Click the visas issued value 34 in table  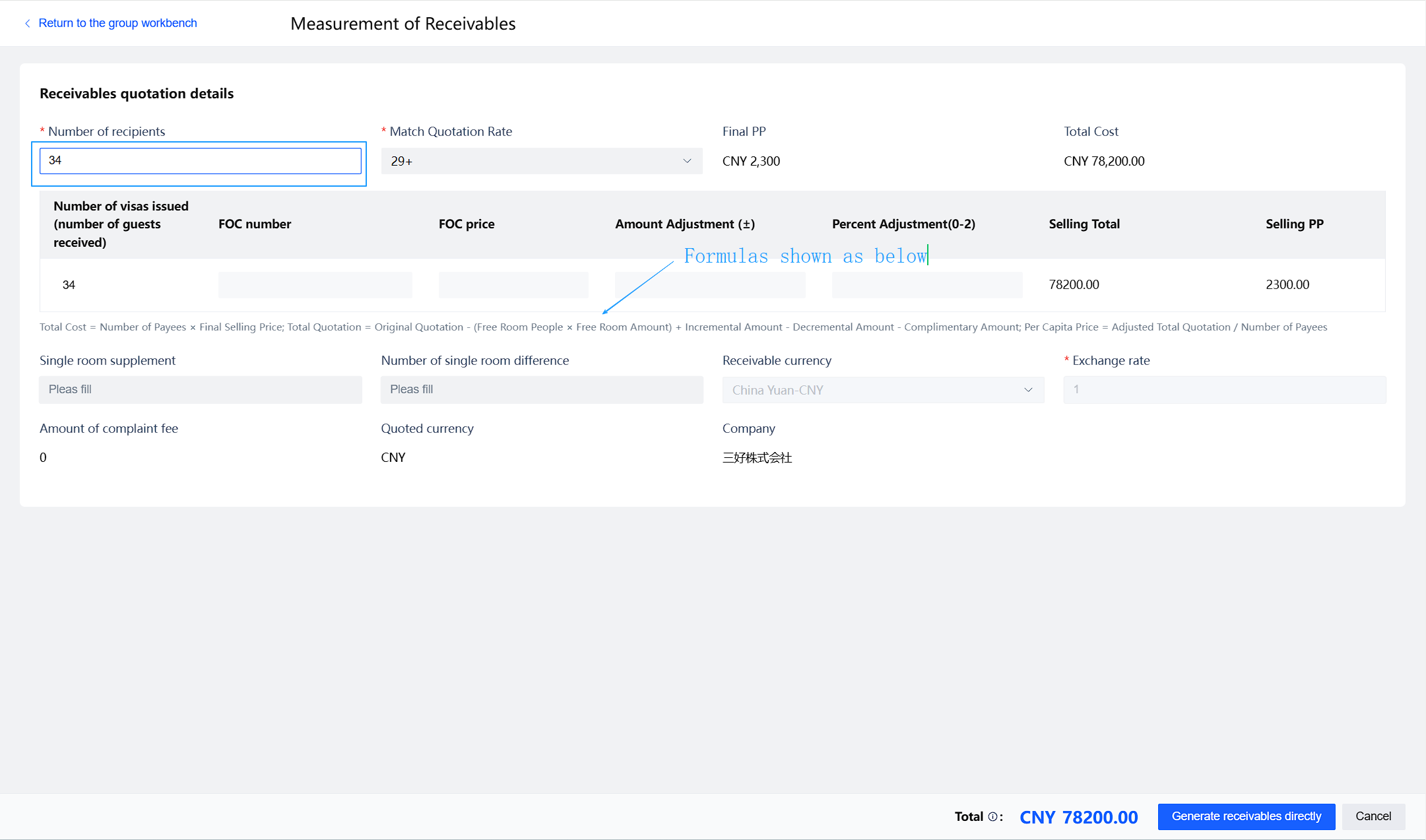point(69,285)
